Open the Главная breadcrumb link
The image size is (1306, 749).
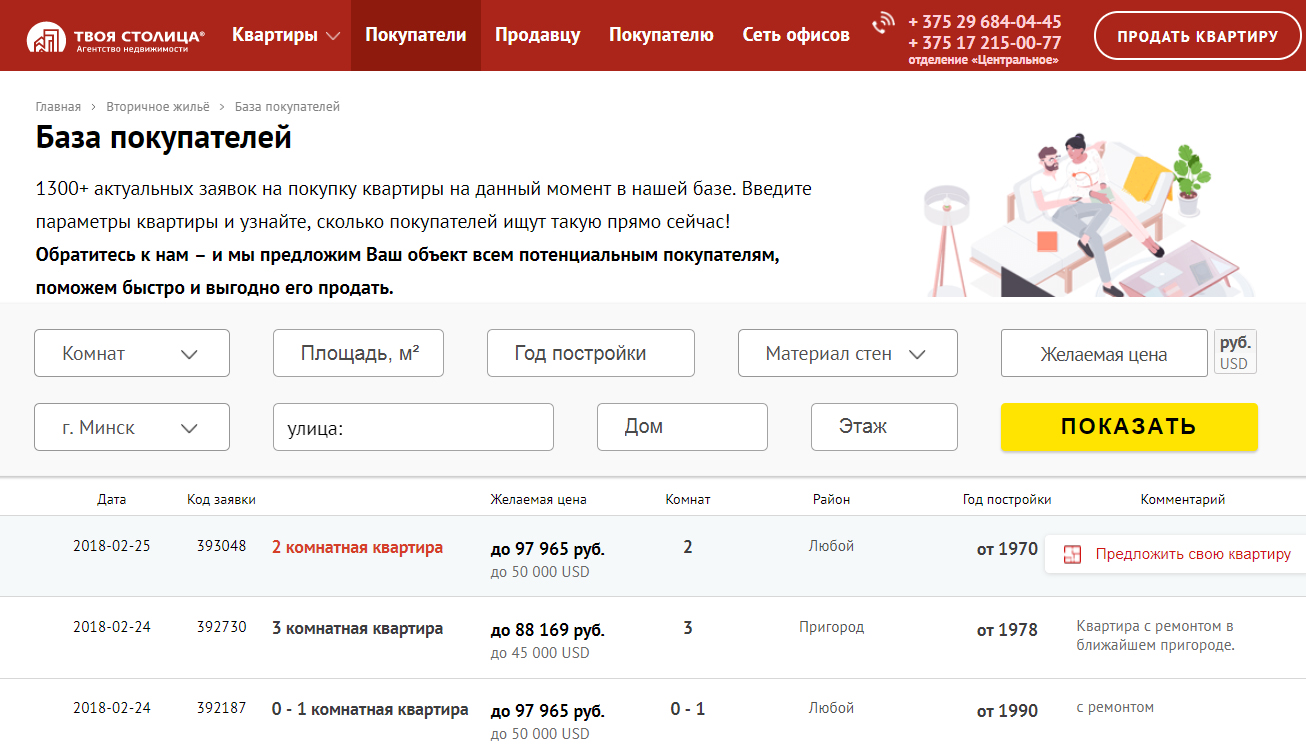click(x=58, y=107)
